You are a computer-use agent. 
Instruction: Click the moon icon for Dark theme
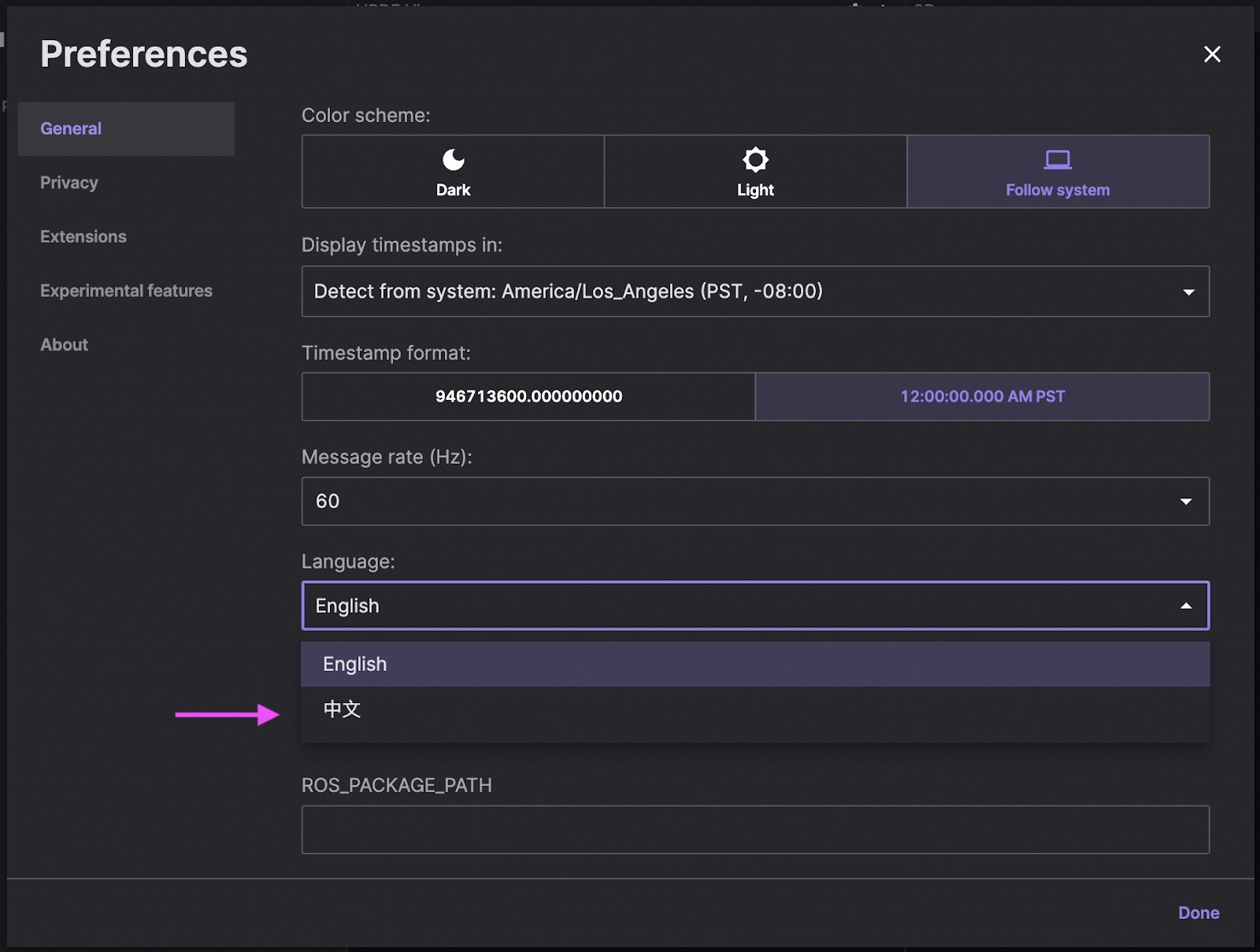pos(453,160)
